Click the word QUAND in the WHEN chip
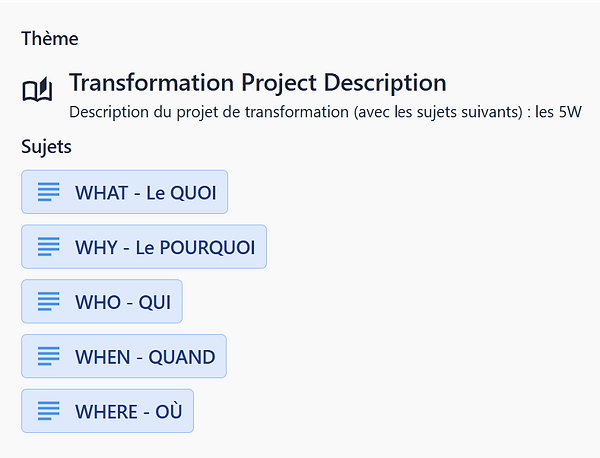 tap(182, 357)
